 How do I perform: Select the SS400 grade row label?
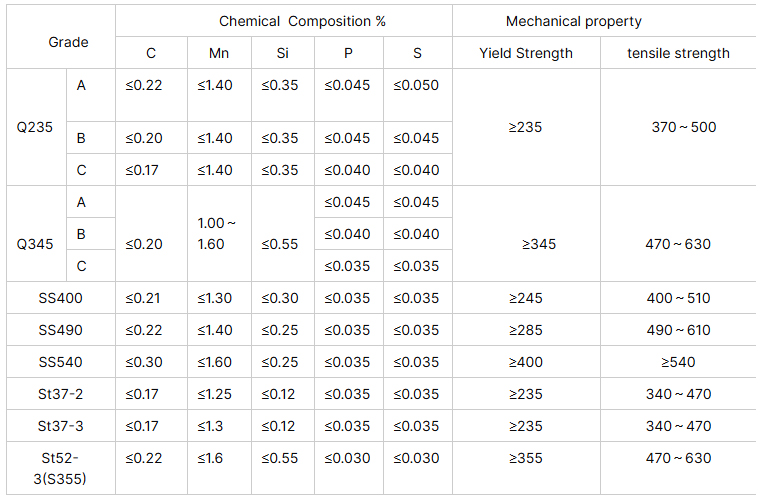[x=60, y=298]
